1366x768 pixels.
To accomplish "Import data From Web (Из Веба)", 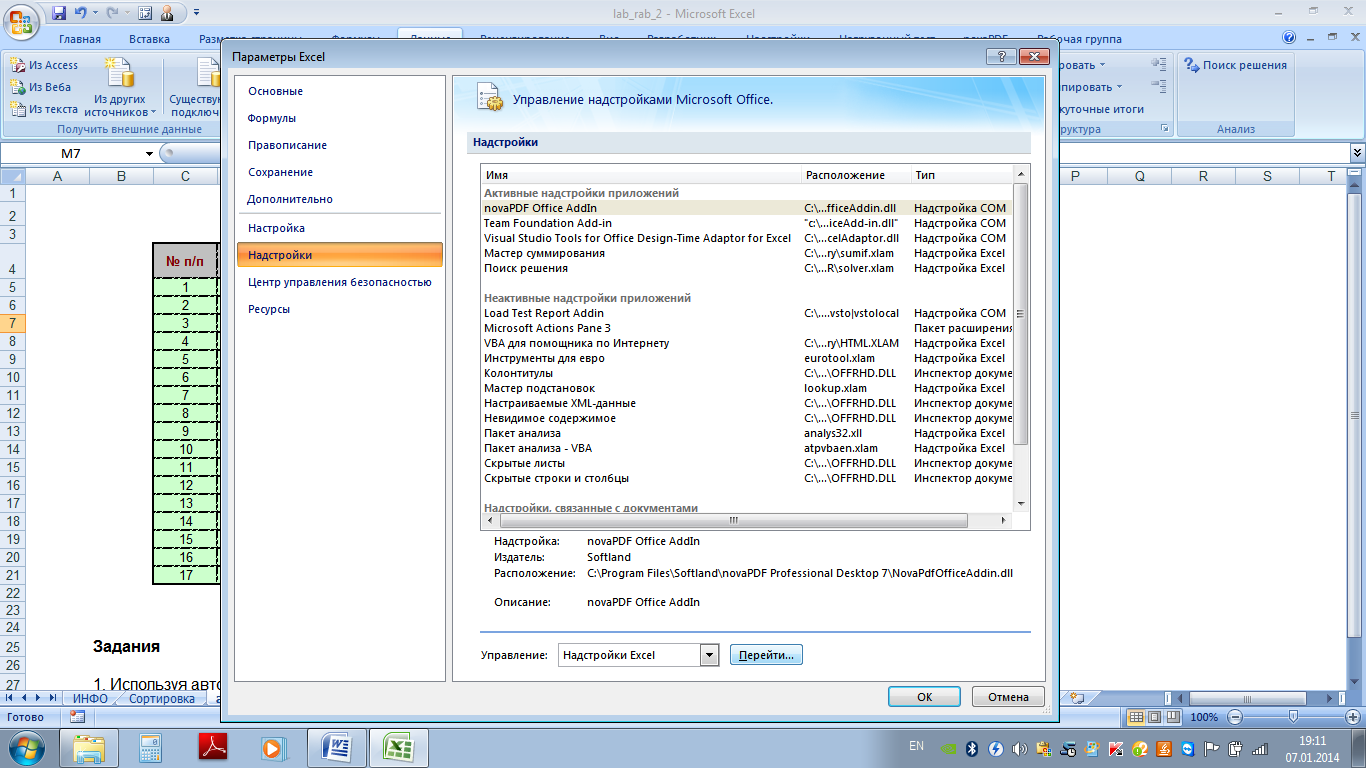I will pos(41,87).
